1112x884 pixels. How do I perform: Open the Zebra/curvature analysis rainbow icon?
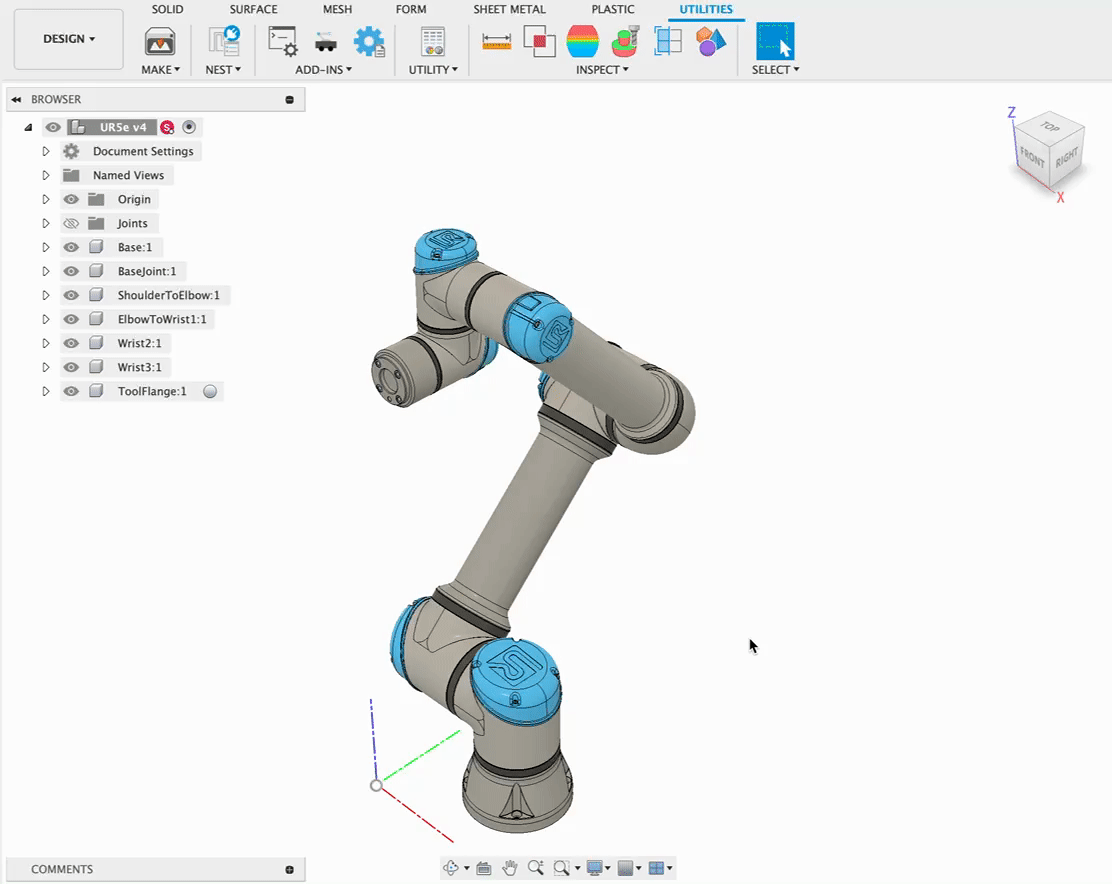click(x=583, y=41)
